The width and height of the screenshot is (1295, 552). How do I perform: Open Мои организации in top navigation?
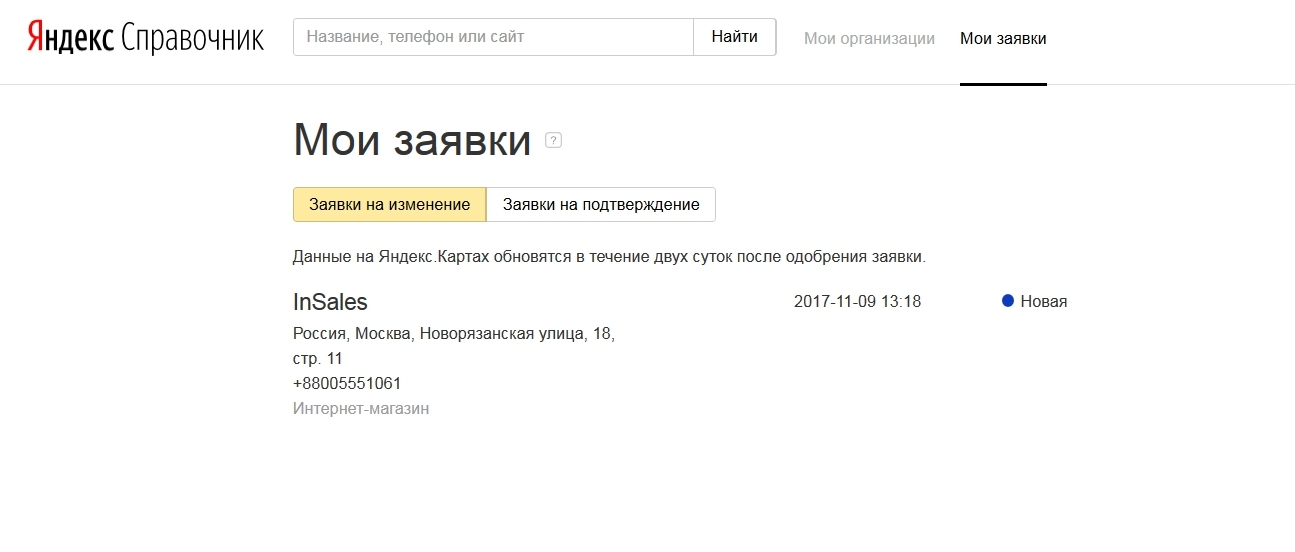pyautogui.click(x=869, y=39)
